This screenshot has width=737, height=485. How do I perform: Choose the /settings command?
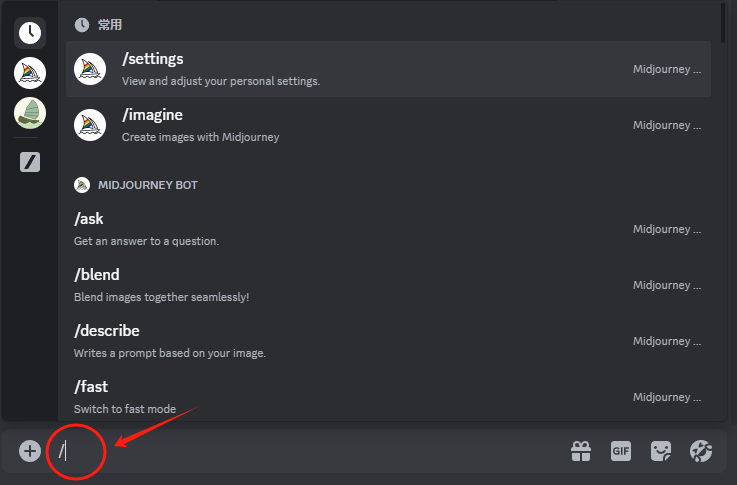[388, 69]
